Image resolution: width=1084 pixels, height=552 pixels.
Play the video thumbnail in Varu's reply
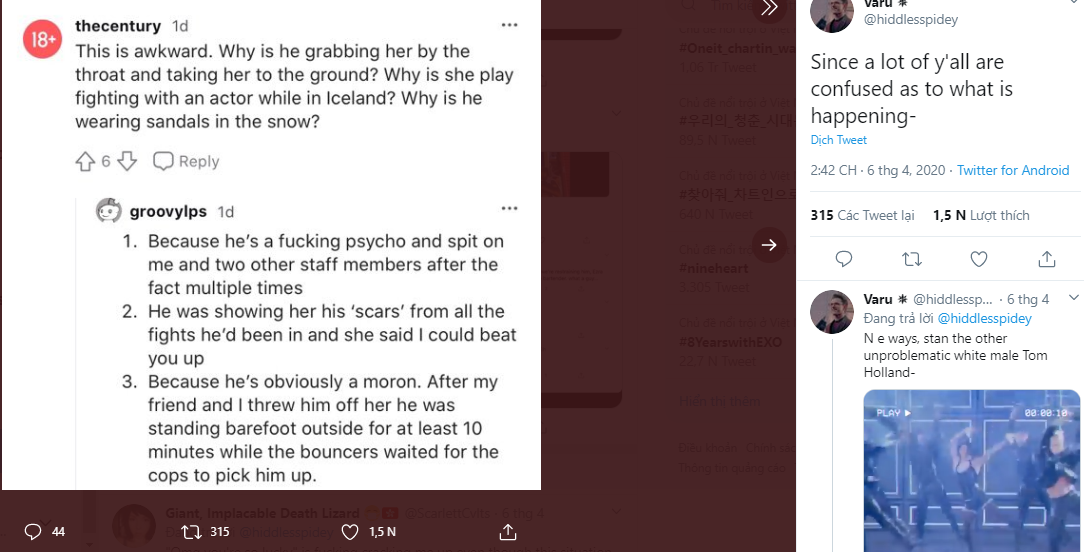pyautogui.click(x=972, y=470)
